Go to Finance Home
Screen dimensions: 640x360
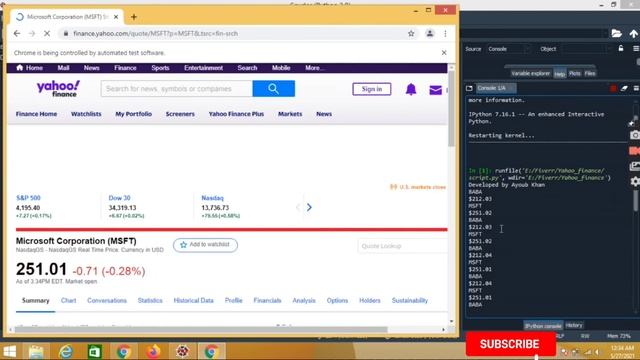36,114
